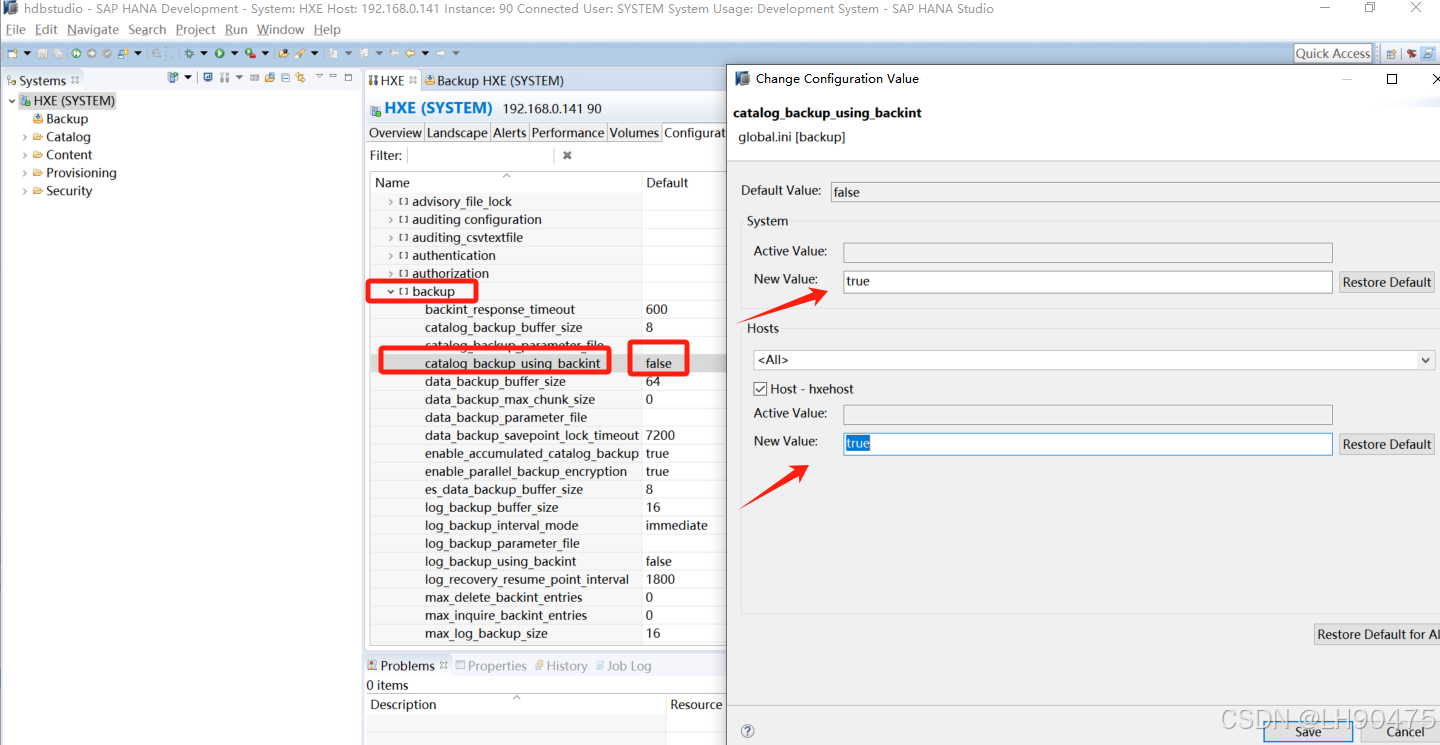Click the New wizard icon in main toolbar
Screen dimensions: 1440x745
point(12,53)
